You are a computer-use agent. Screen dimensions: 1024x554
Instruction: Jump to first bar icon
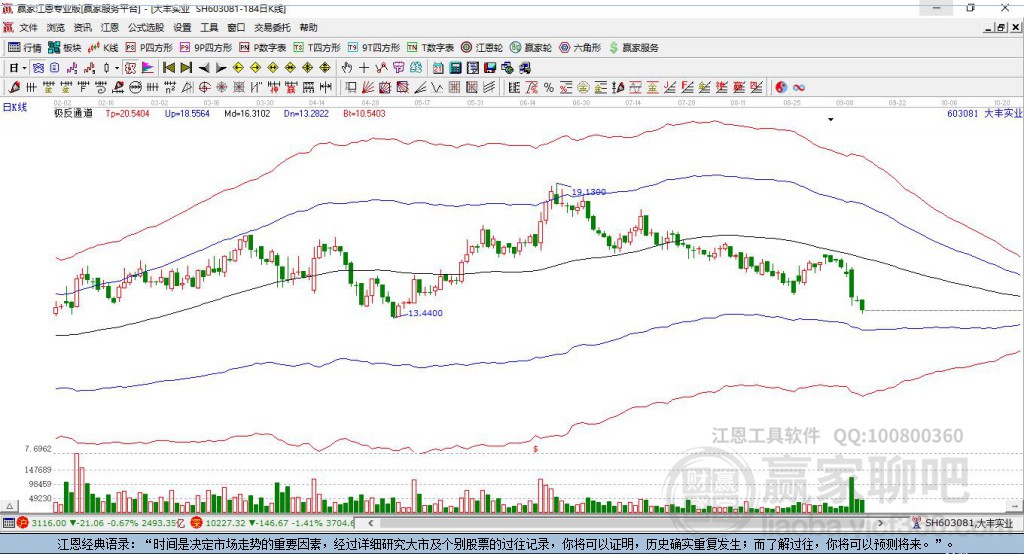point(168,68)
